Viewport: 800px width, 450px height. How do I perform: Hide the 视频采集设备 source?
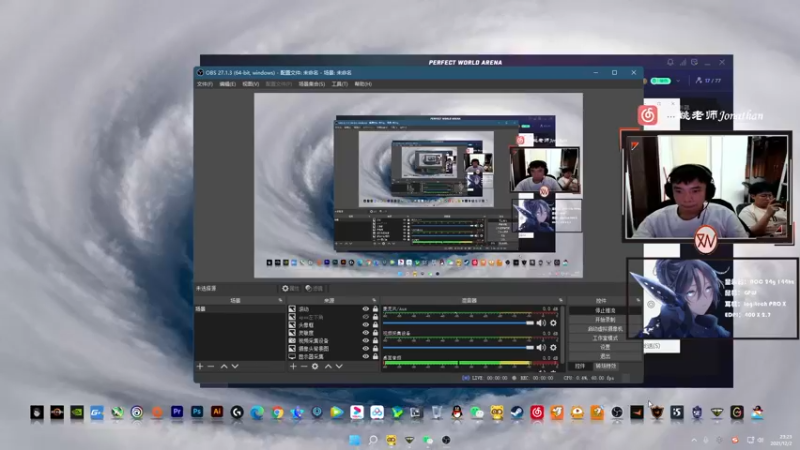click(x=365, y=340)
